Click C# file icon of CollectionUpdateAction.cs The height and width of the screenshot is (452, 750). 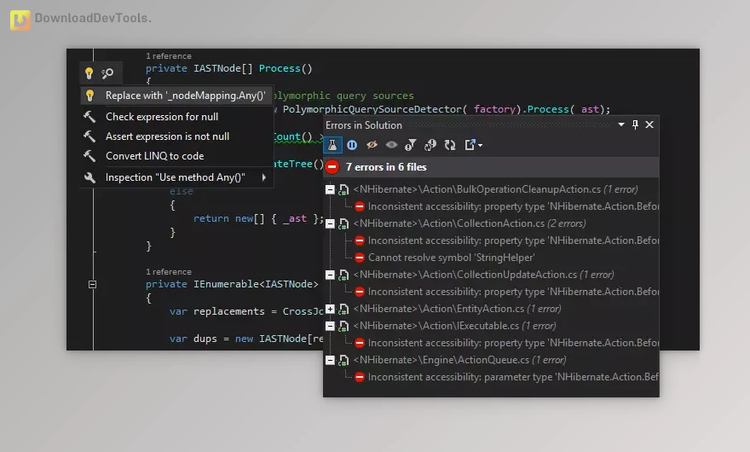tap(343, 275)
